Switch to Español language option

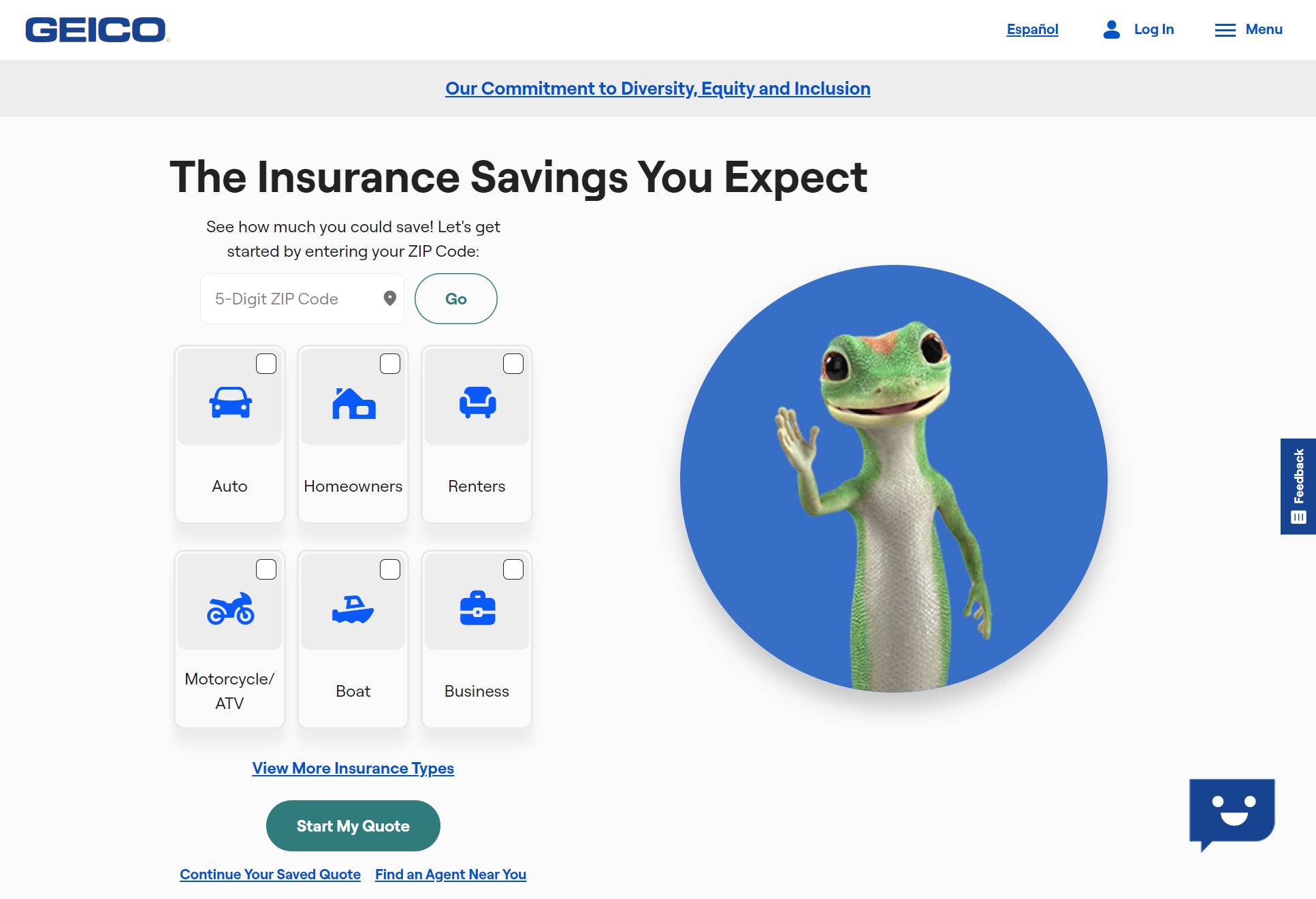tap(1032, 29)
